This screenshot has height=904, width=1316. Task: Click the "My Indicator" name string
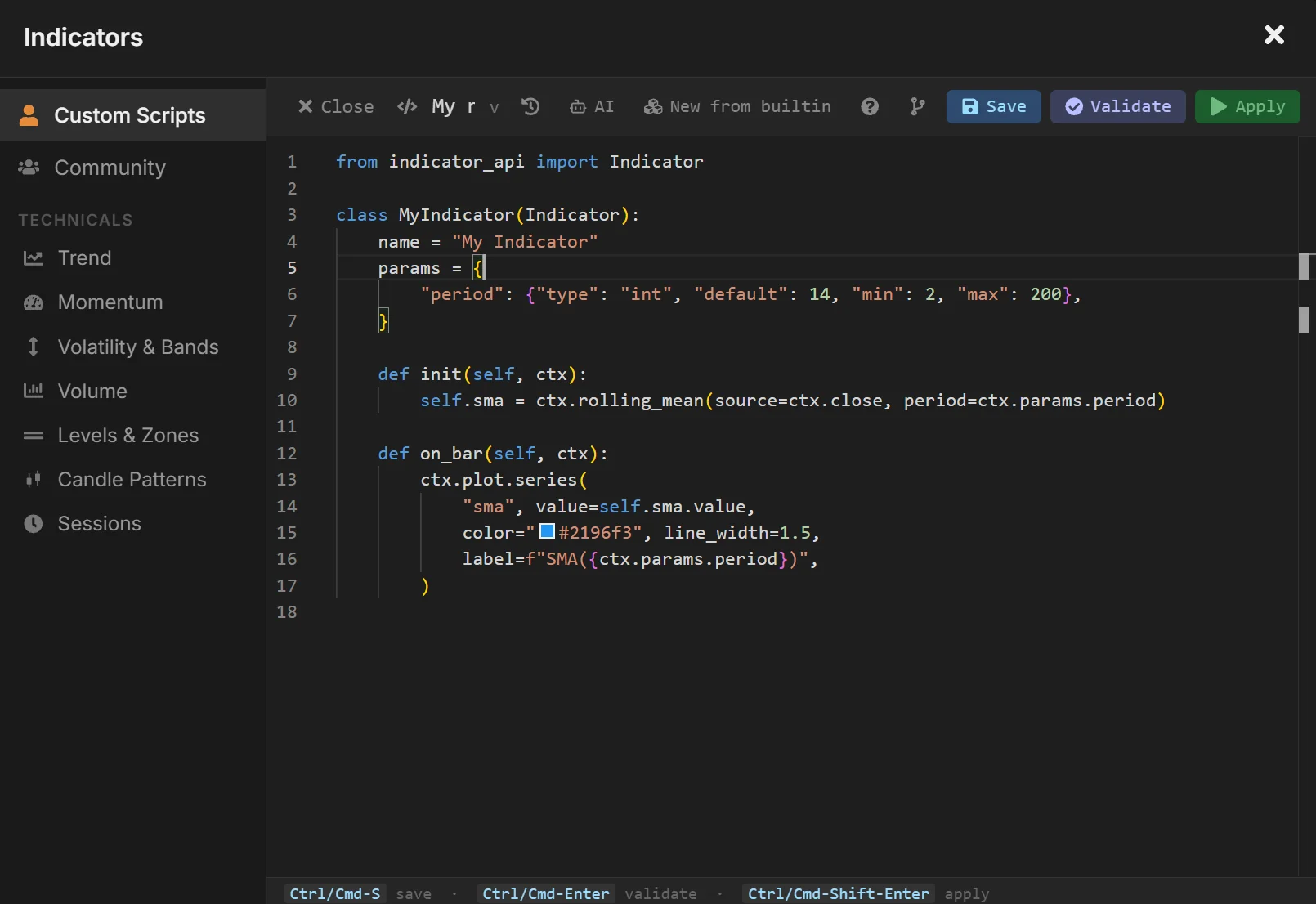point(525,242)
